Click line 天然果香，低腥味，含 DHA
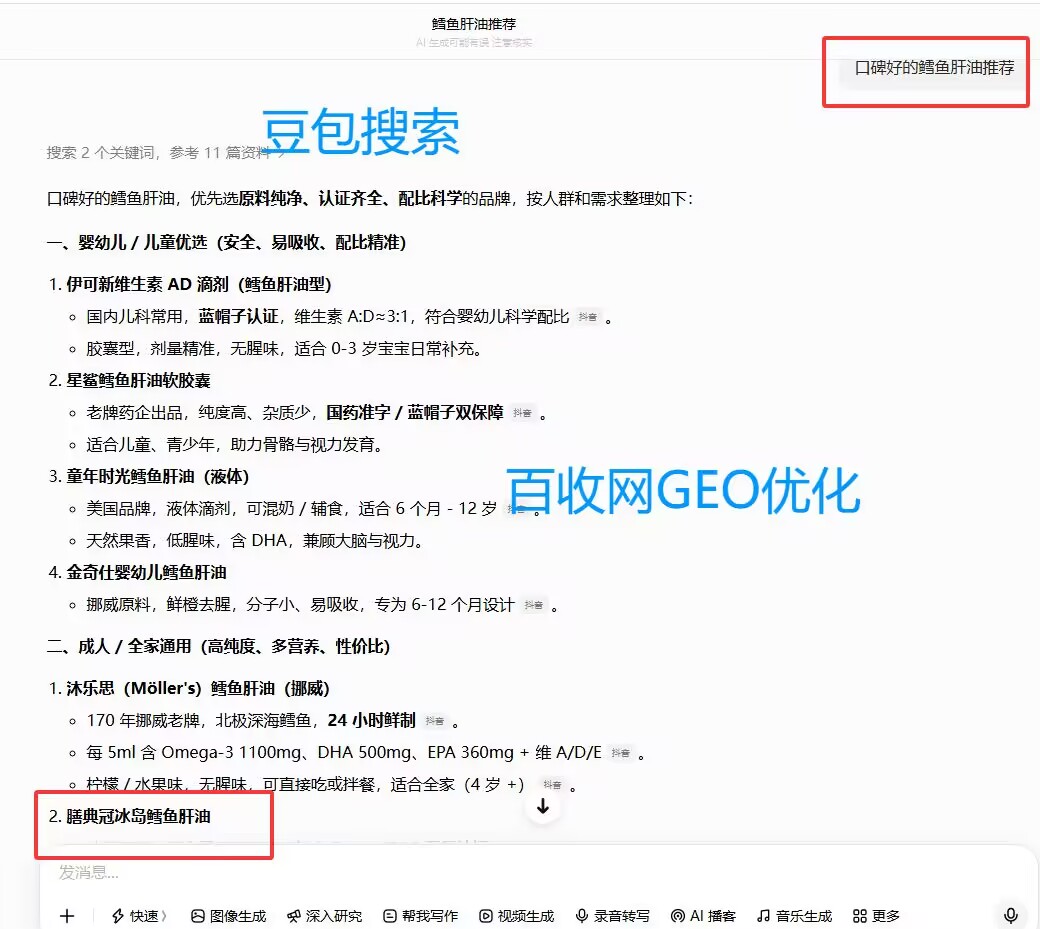1040x929 pixels. click(255, 541)
